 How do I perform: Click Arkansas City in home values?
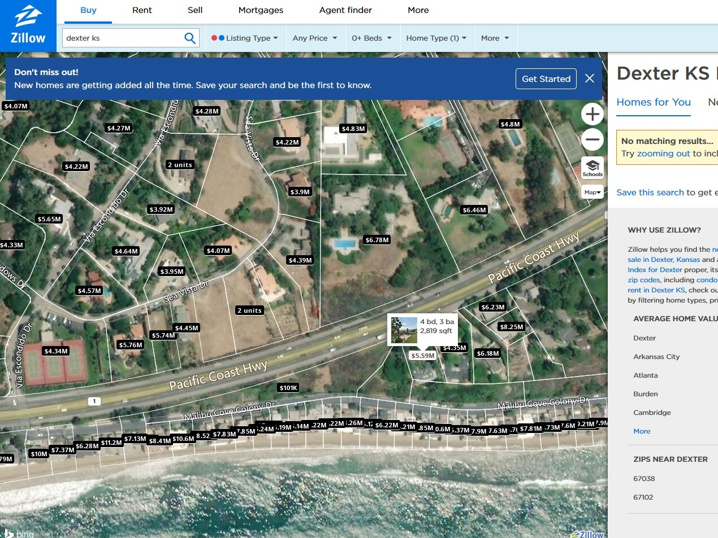coord(656,357)
